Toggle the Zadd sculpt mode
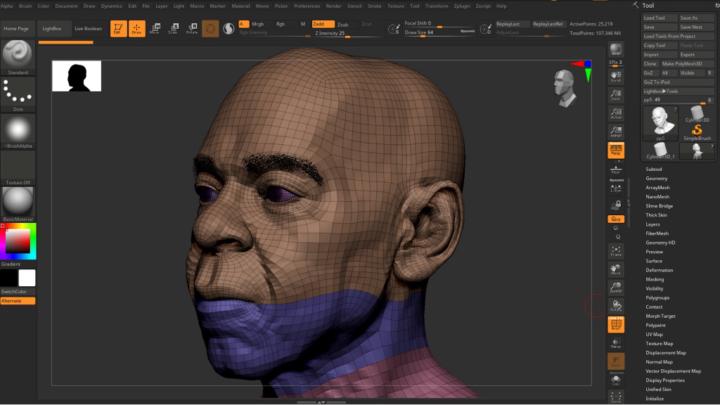 coord(323,23)
